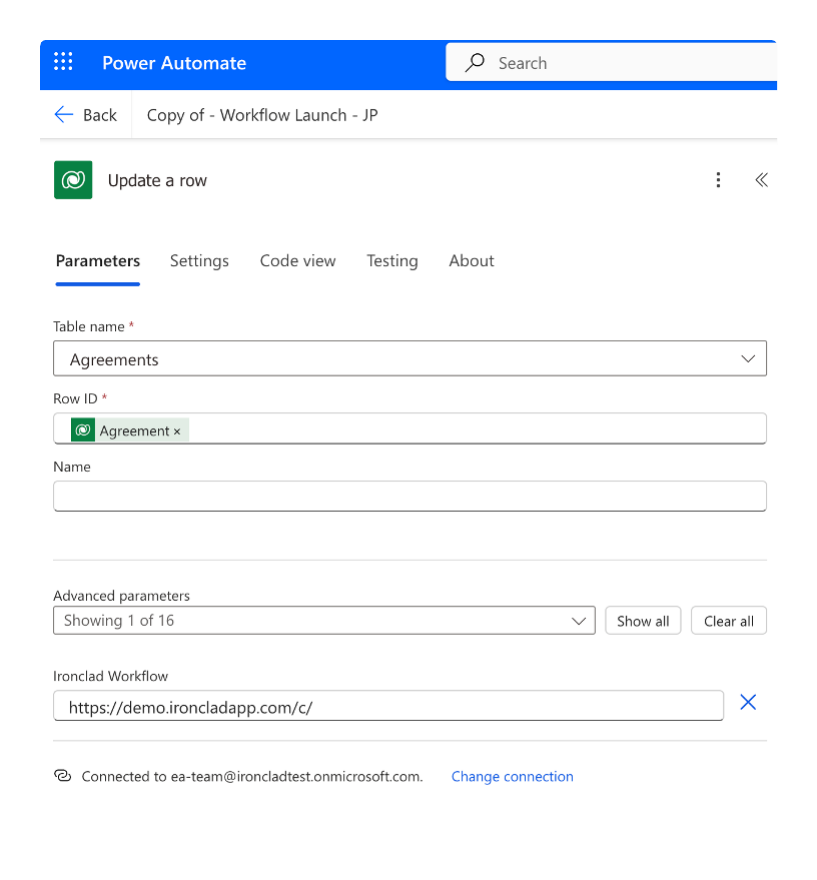817x880 pixels.
Task: Open the Testing tab
Action: click(392, 261)
